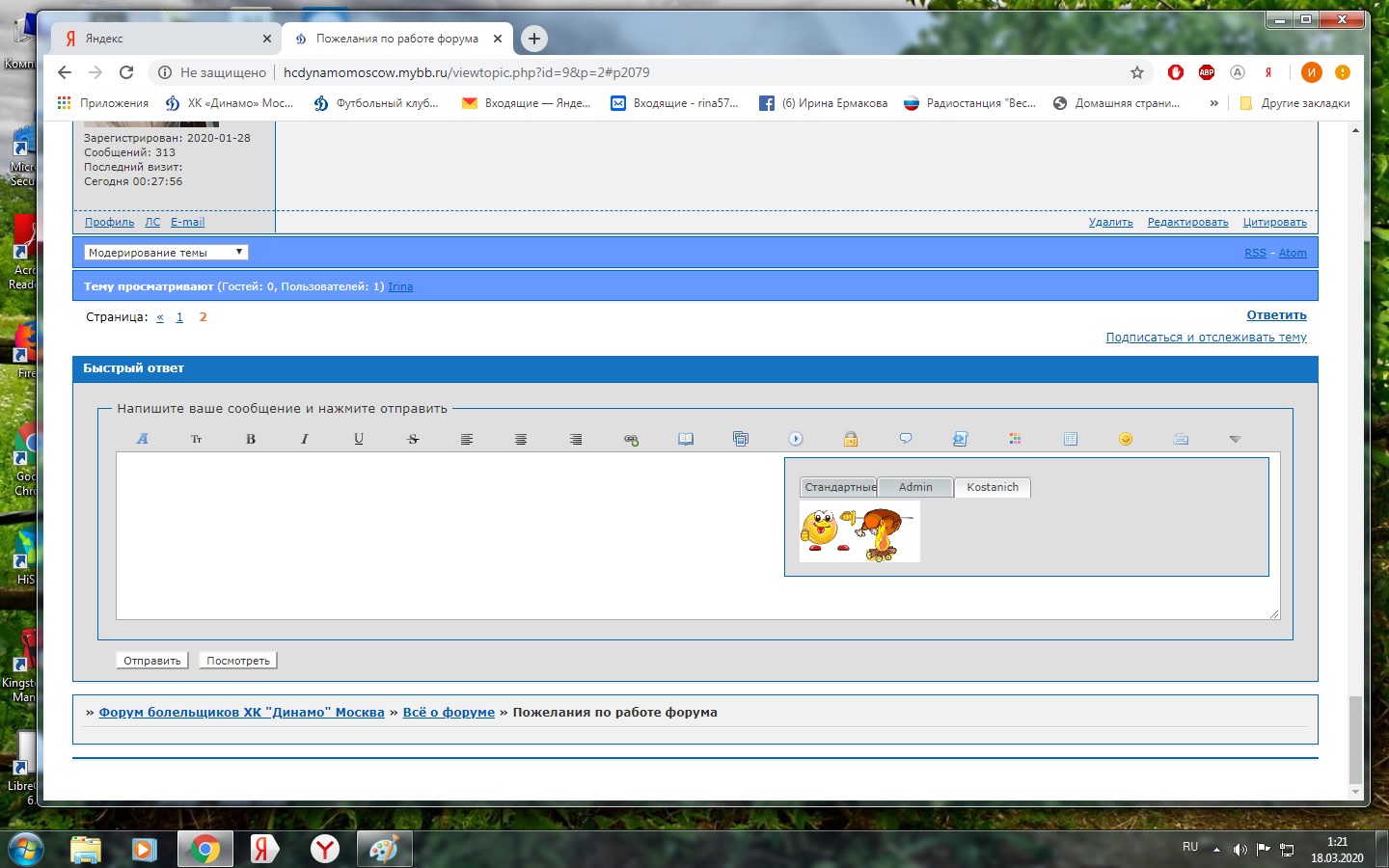Switch to the Admin smiley tab
Image resolution: width=1389 pixels, height=868 pixels.
(x=915, y=487)
